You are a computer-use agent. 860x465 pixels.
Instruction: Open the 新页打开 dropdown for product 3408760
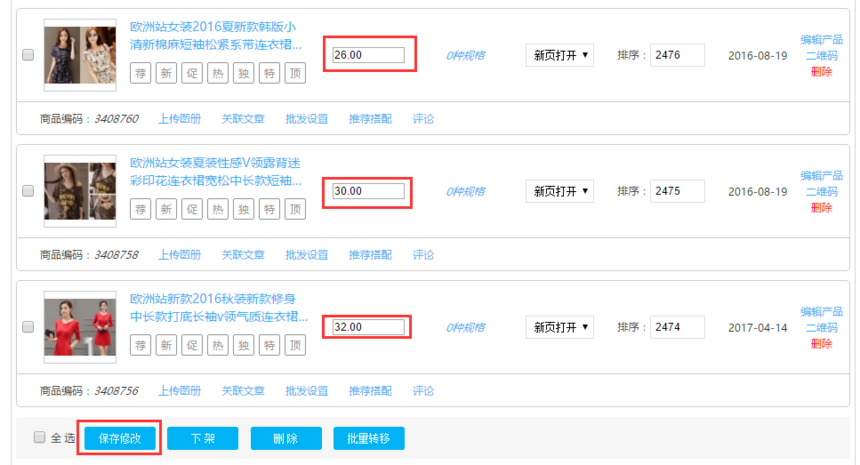[560, 55]
